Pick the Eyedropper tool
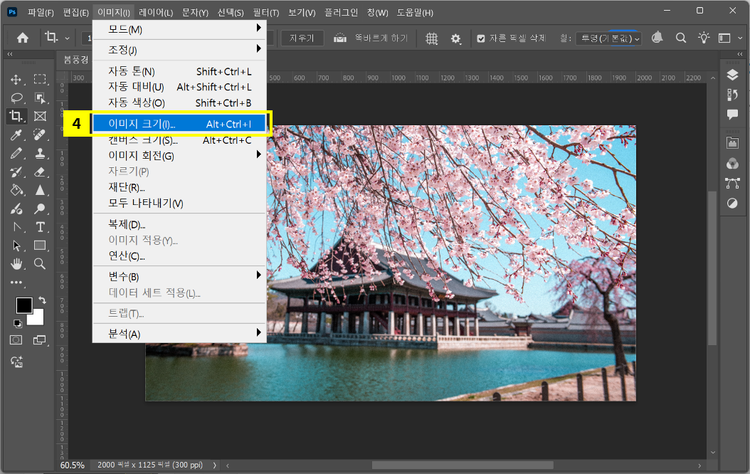Viewport: 750px width, 474px height. click(x=17, y=135)
